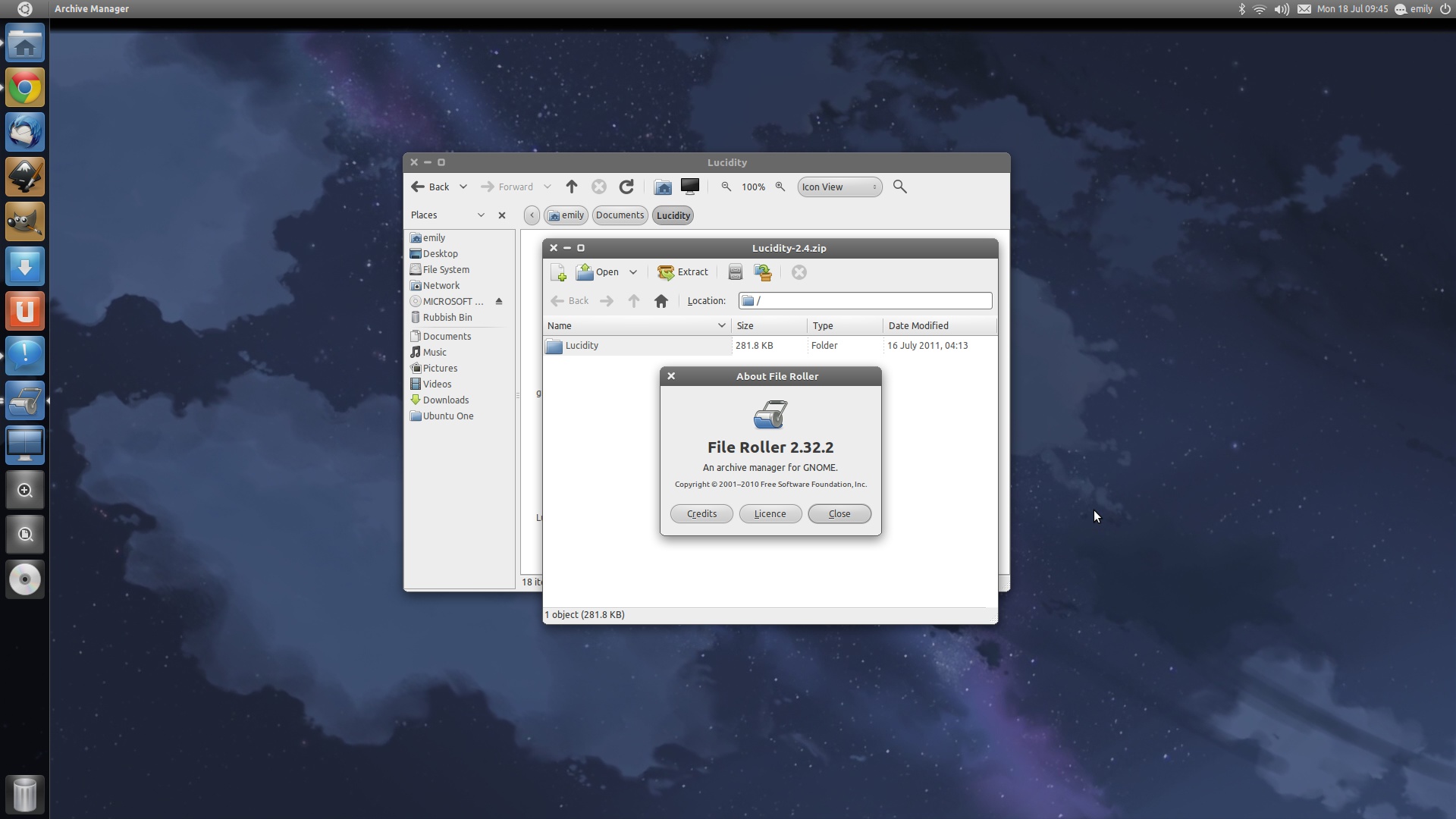Go forward in the archive navigation
The height and width of the screenshot is (819, 1456).
point(607,301)
